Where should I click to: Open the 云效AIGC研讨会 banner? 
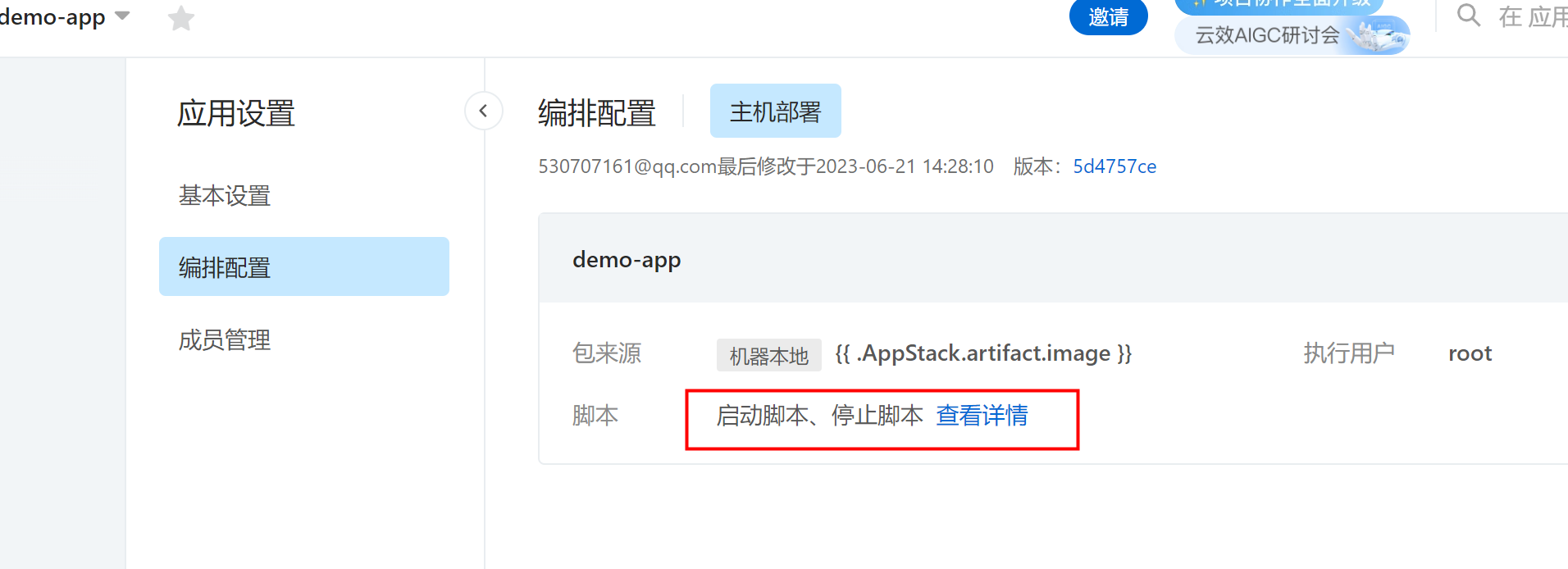[x=1292, y=35]
